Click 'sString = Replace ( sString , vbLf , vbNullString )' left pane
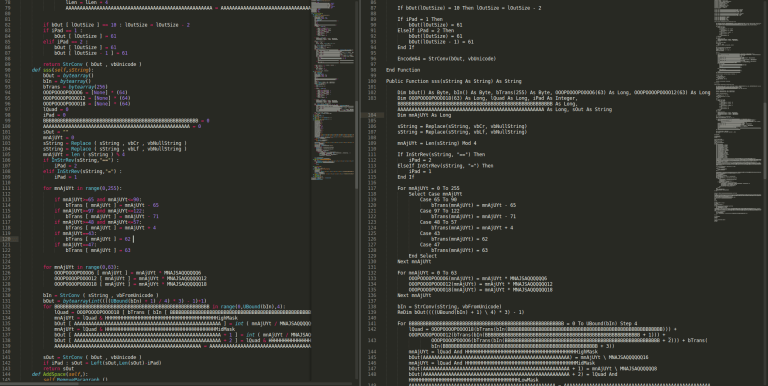The height and width of the screenshot is (386, 768). (x=115, y=149)
